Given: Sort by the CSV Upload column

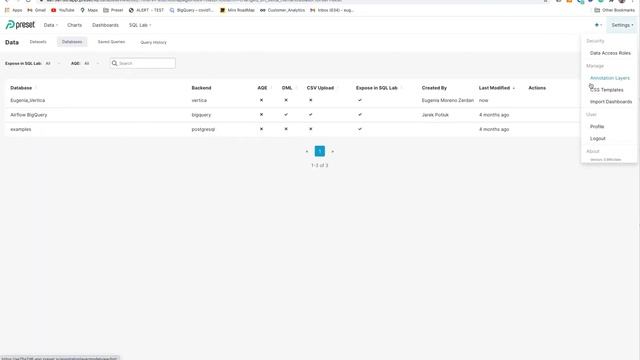Looking at the screenshot, I should 320,88.
